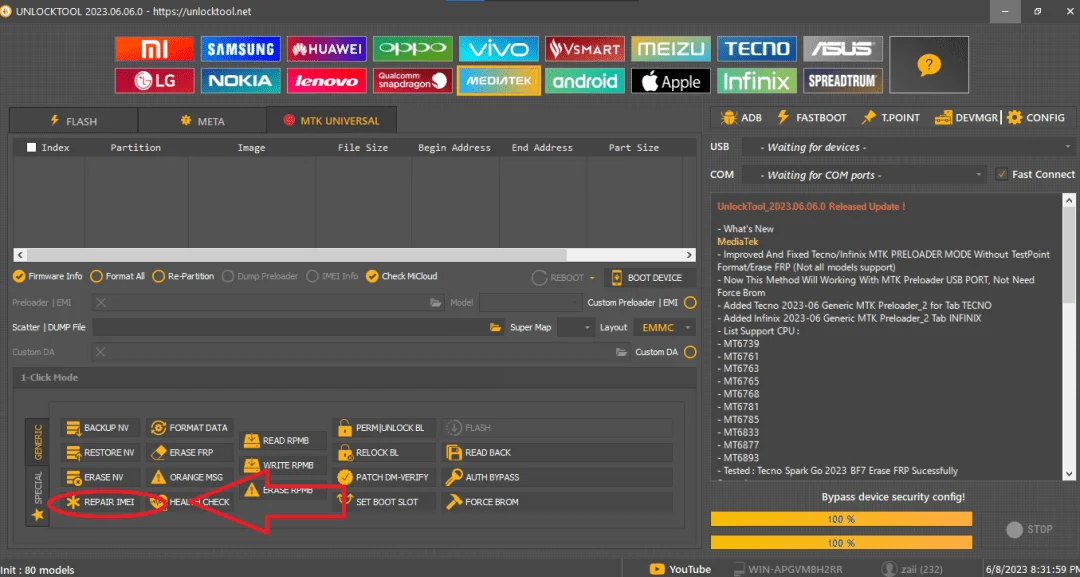Choose the Infinix brand tile
The height and width of the screenshot is (577, 1080).
(757, 81)
